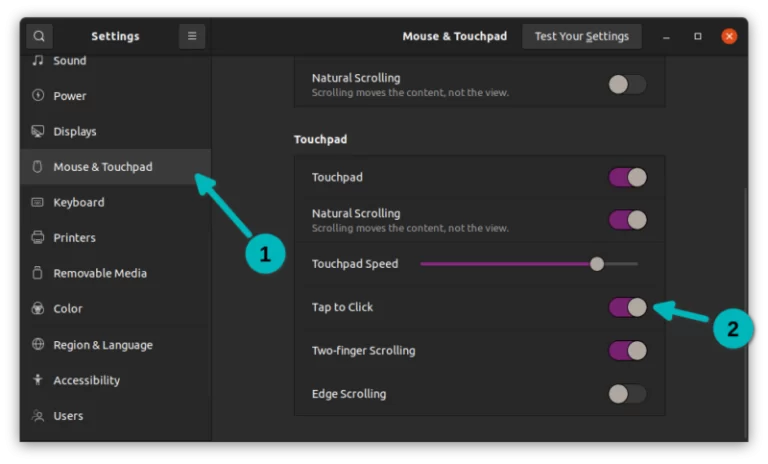Click the Region & Language globe icon

38,345
